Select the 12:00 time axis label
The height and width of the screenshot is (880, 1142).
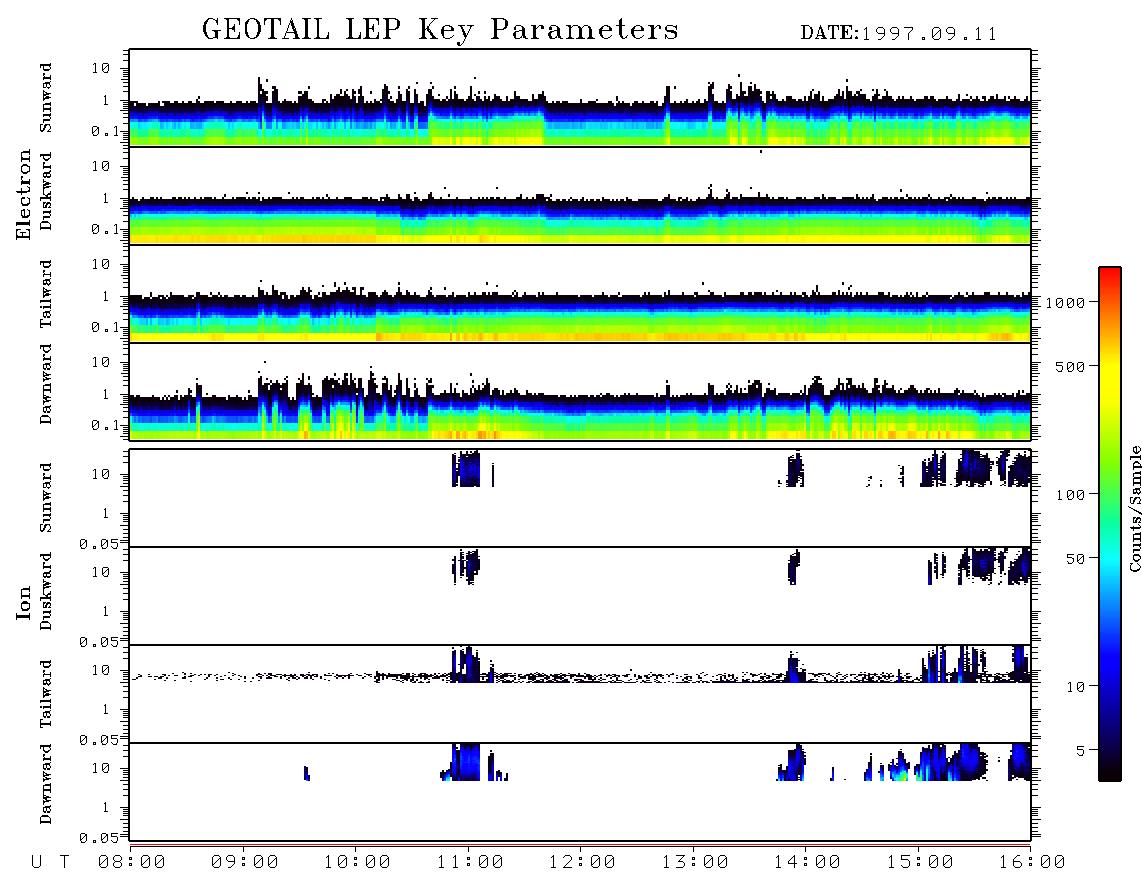pyautogui.click(x=582, y=862)
